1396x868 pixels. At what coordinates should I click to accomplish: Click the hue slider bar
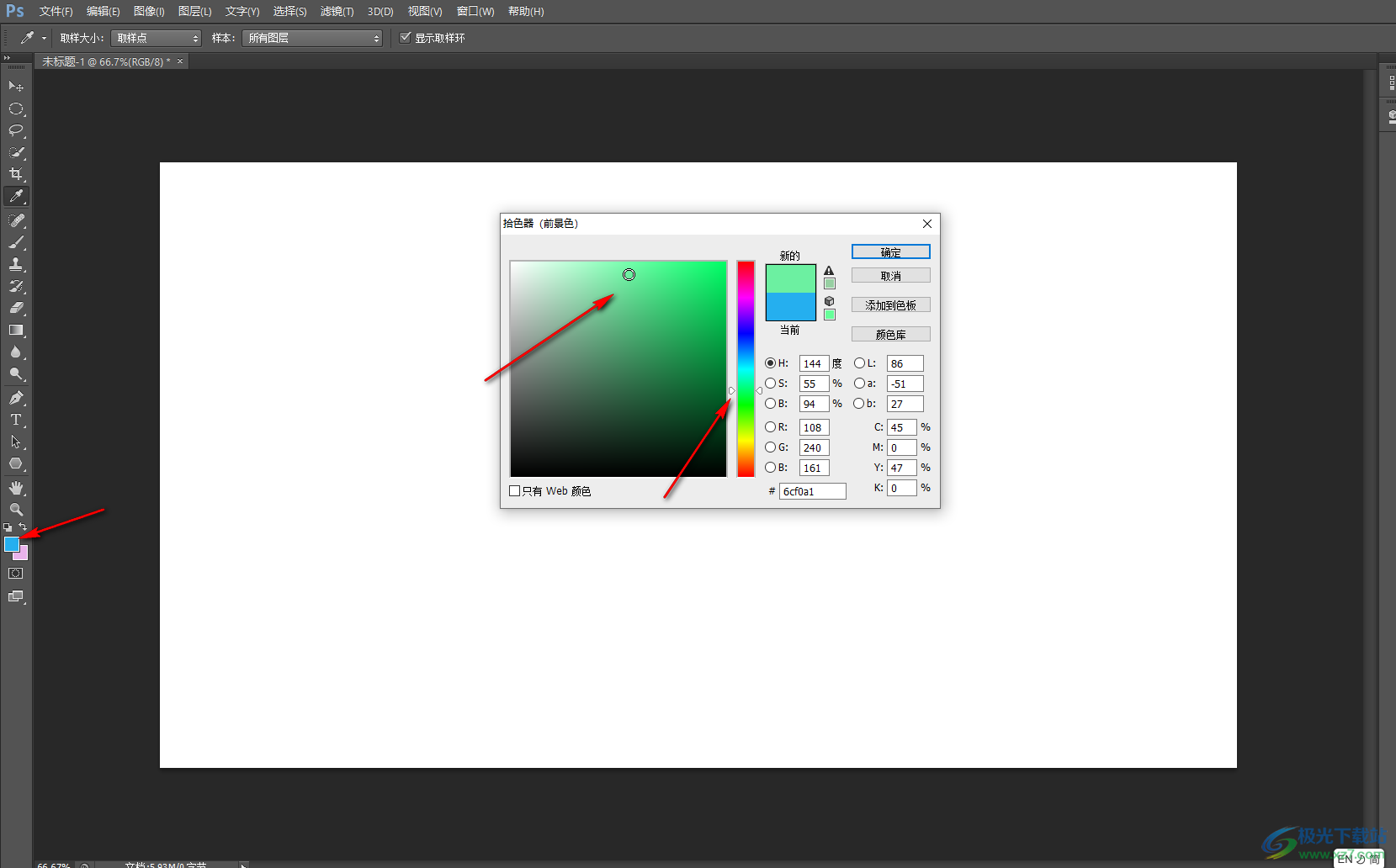(x=746, y=368)
